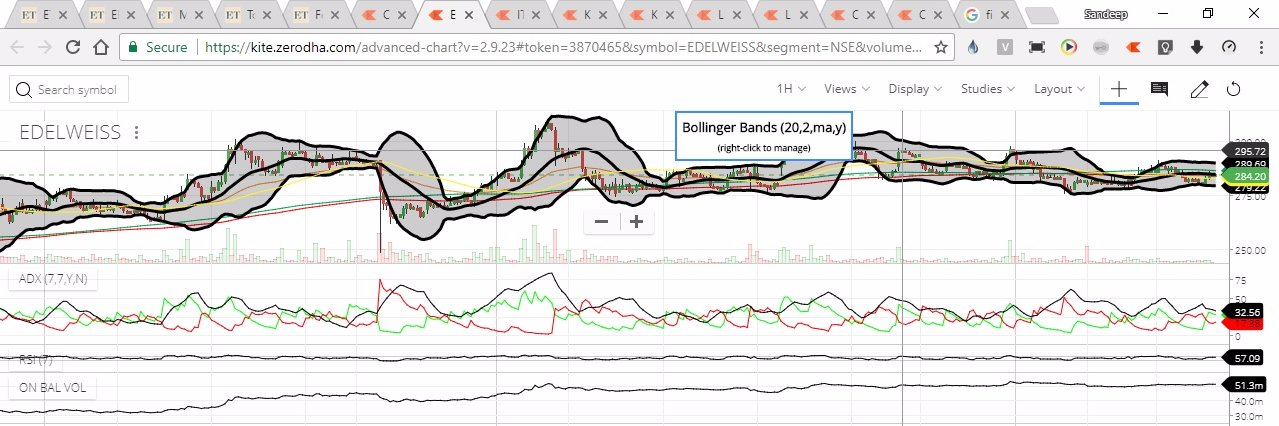
Task: Click the browser address bar URL
Action: point(563,47)
